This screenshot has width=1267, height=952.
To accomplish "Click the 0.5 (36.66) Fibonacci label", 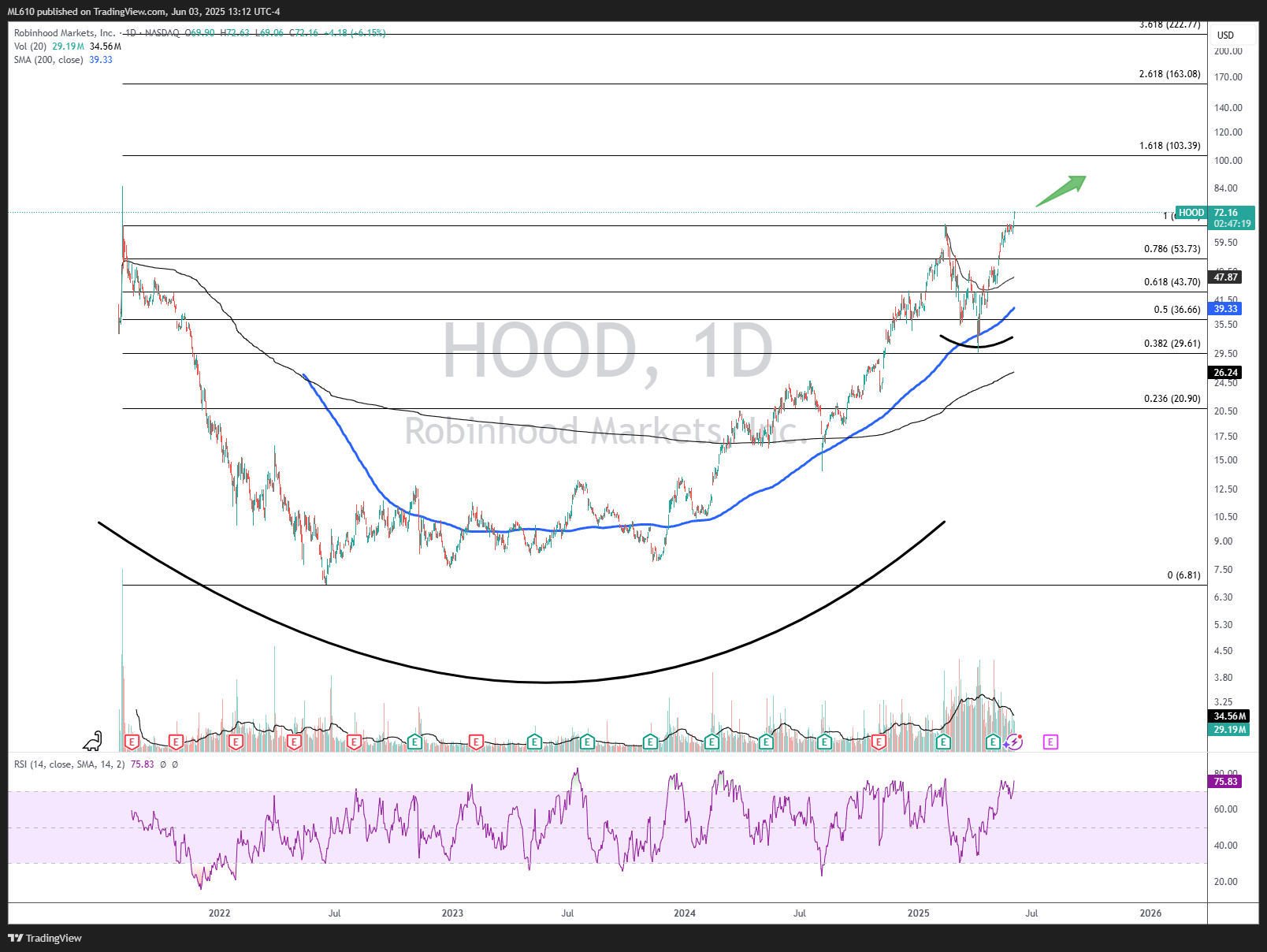I will click(x=1177, y=310).
